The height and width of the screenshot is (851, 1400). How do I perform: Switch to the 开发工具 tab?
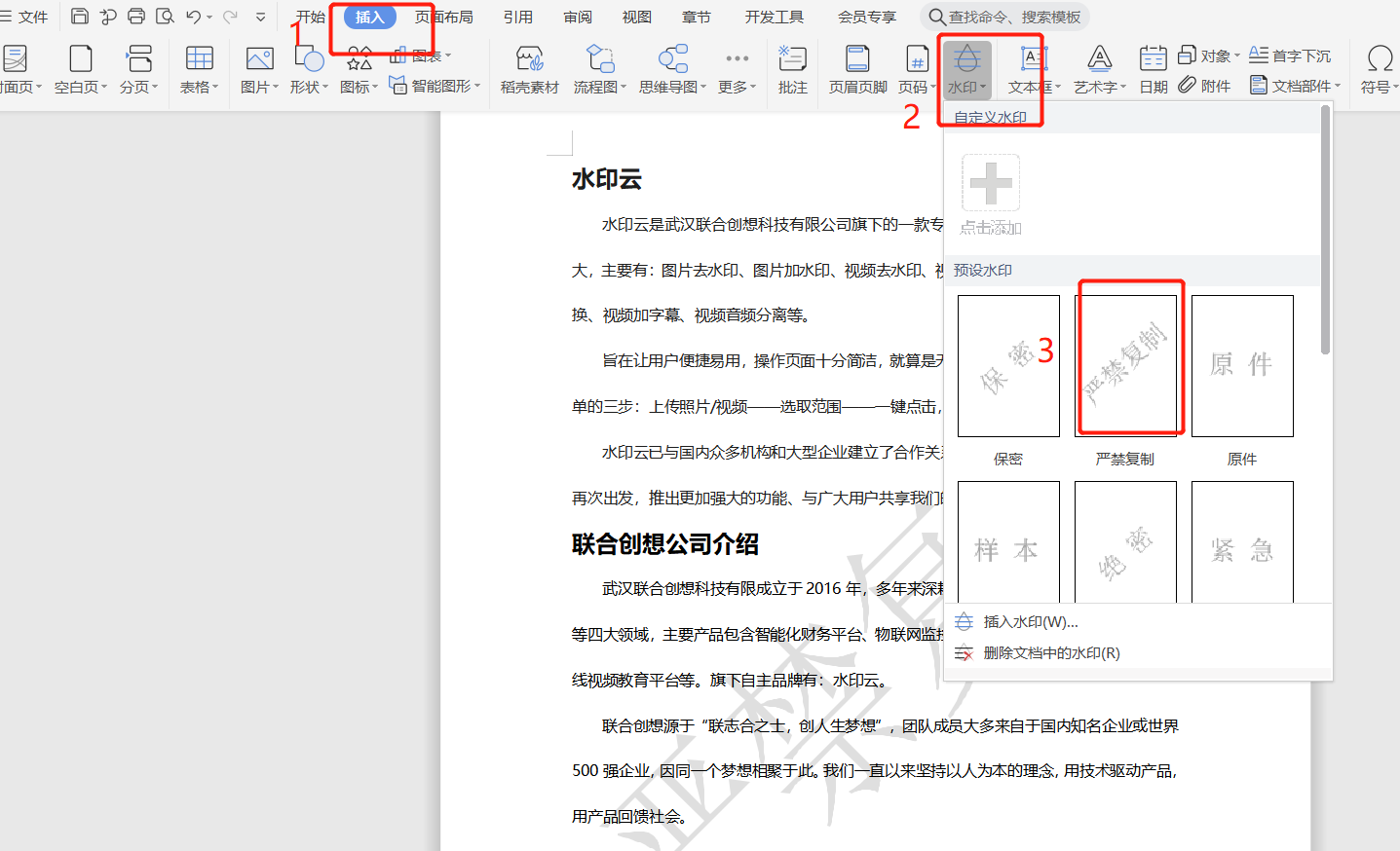(775, 17)
